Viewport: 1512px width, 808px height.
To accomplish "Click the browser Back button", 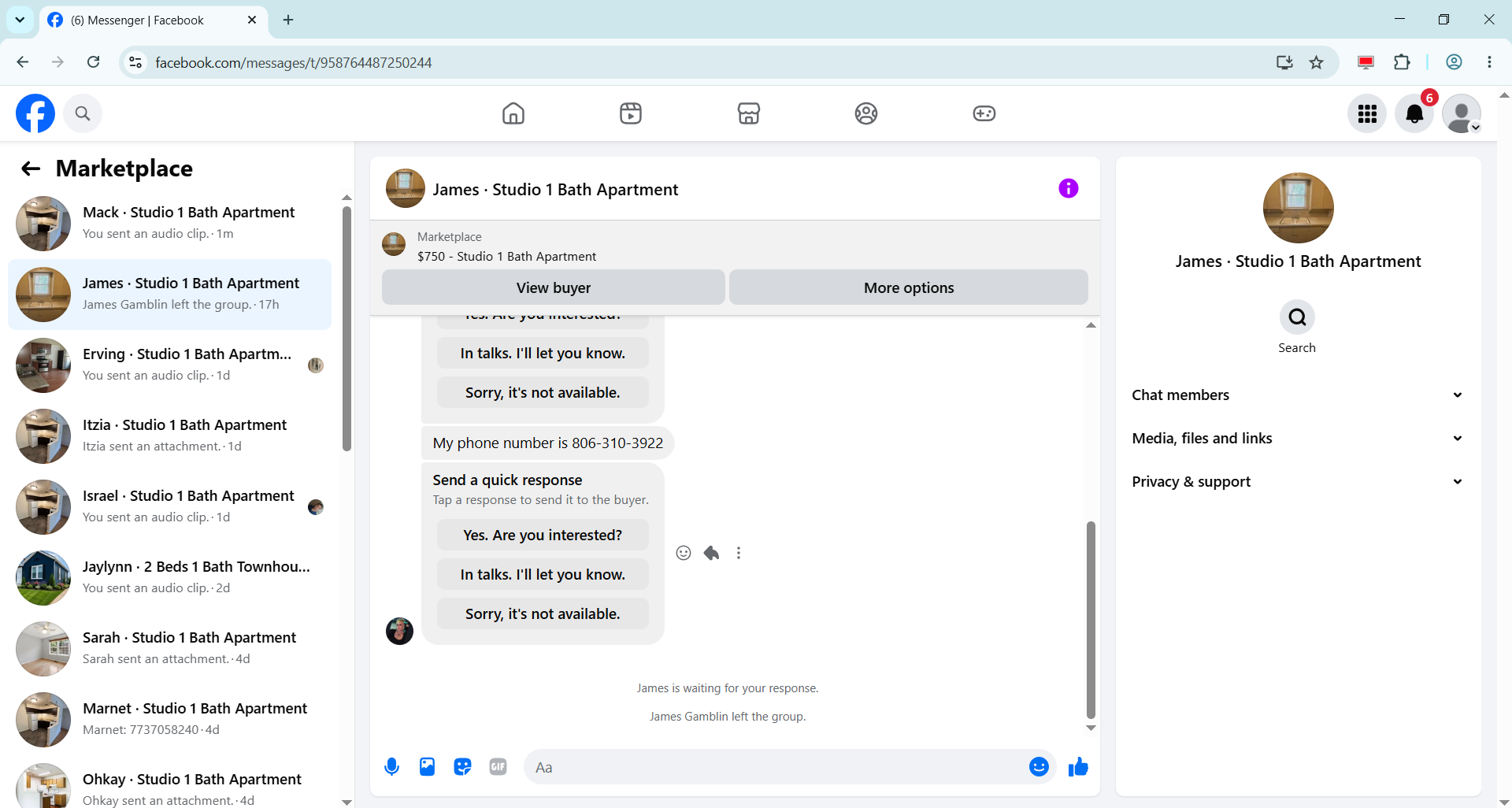I will [x=23, y=62].
